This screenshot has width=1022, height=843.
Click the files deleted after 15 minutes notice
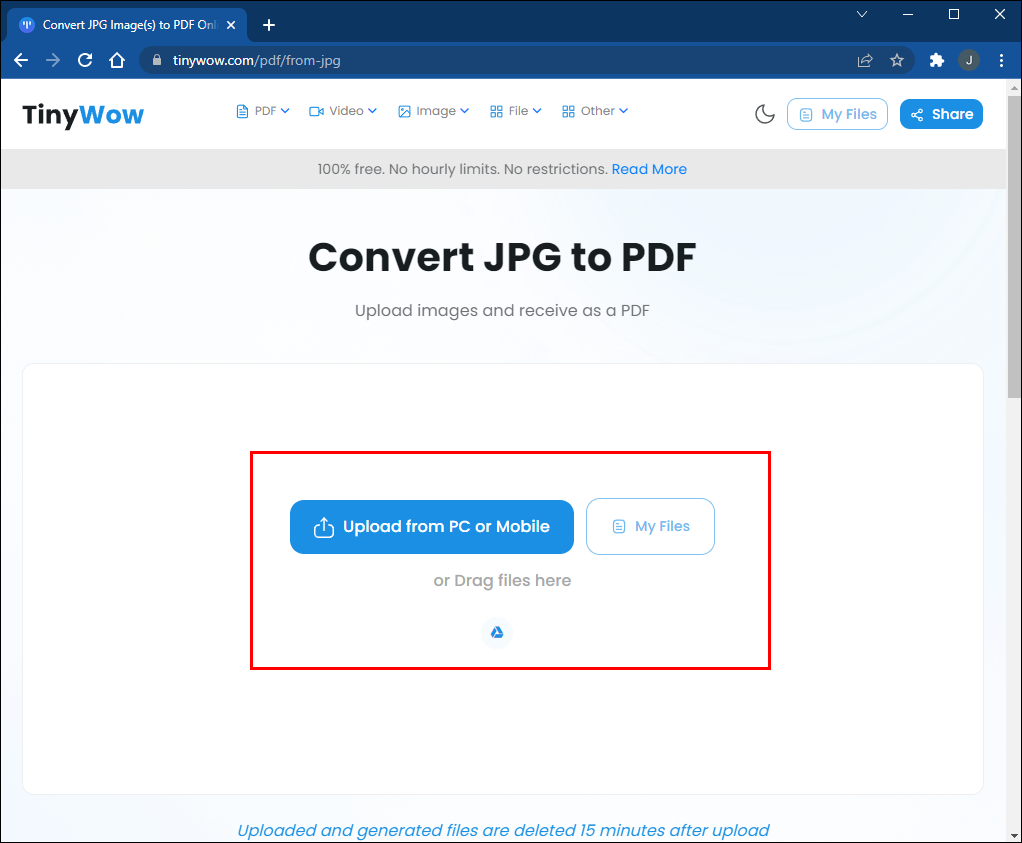[503, 830]
